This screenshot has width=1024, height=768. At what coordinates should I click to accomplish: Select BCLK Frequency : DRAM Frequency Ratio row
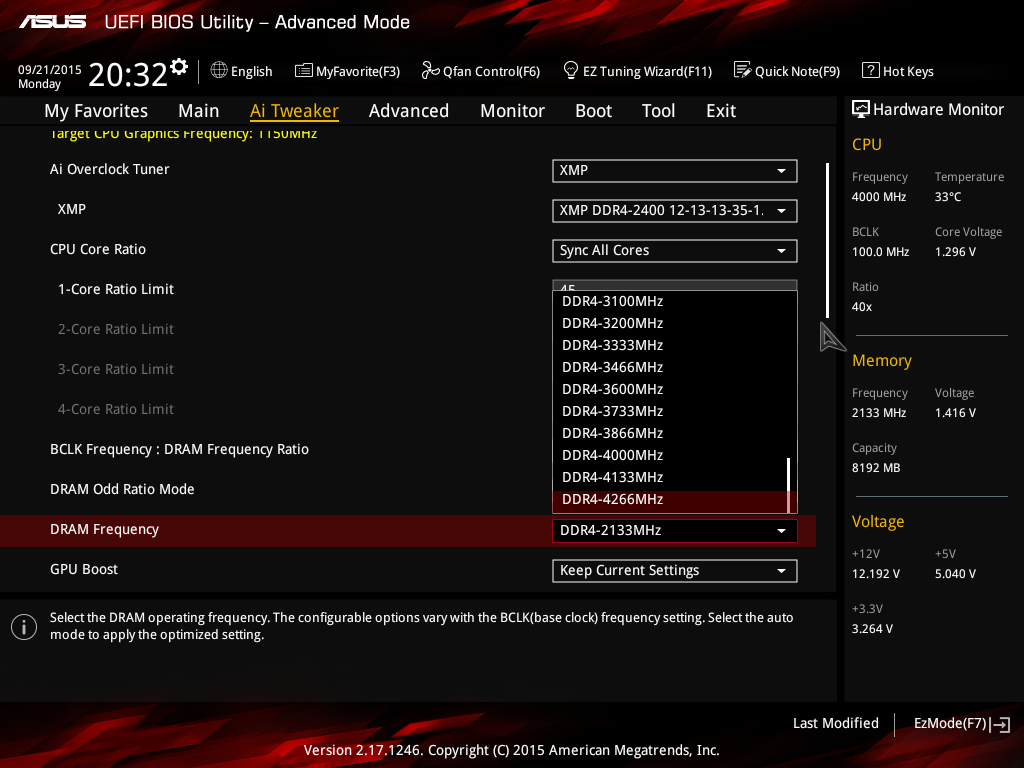pyautogui.click(x=180, y=449)
